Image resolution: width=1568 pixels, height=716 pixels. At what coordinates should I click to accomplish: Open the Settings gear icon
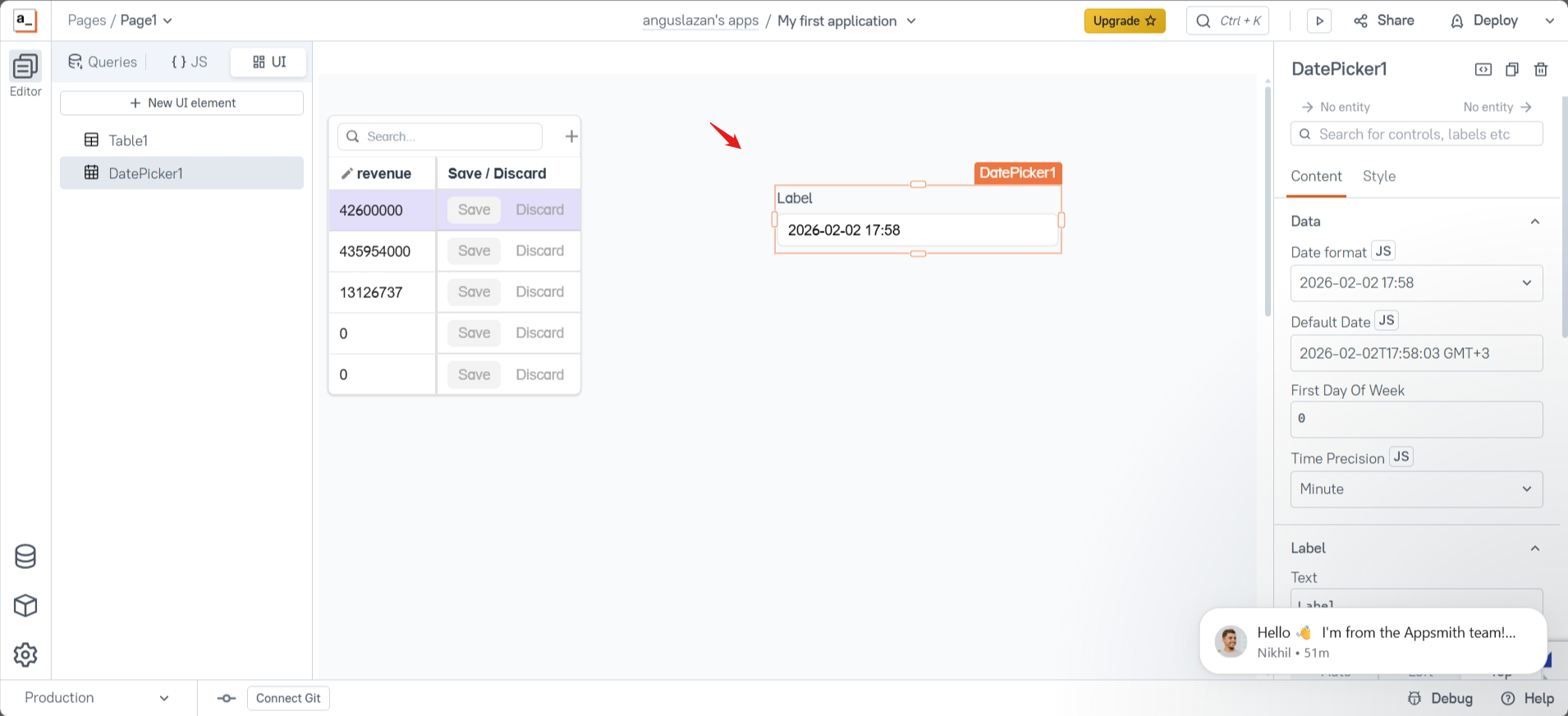pyautogui.click(x=25, y=655)
